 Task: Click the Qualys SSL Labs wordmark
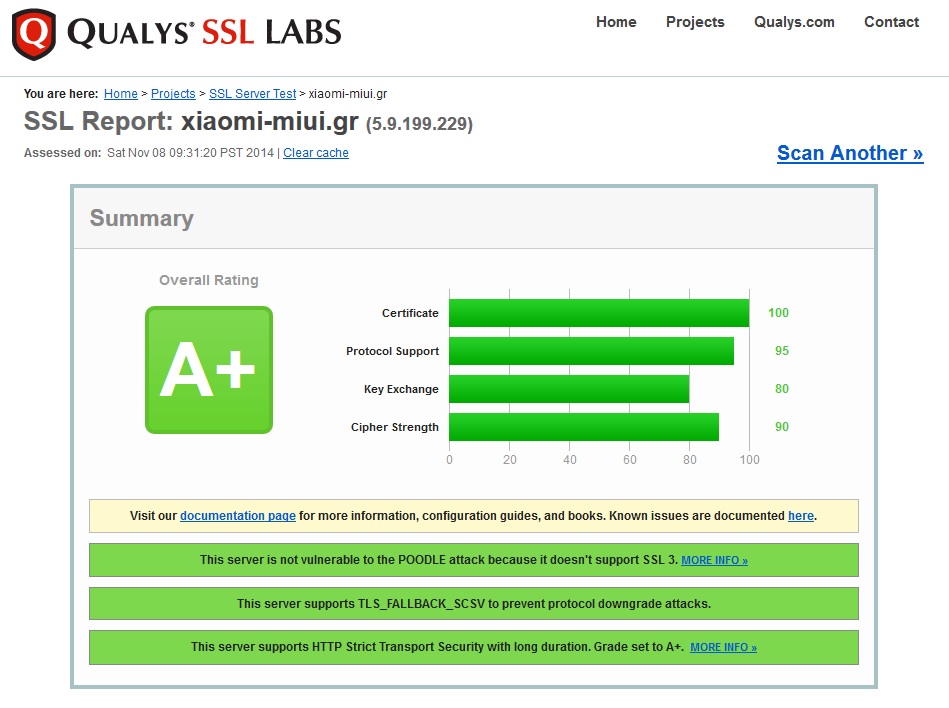click(x=204, y=32)
